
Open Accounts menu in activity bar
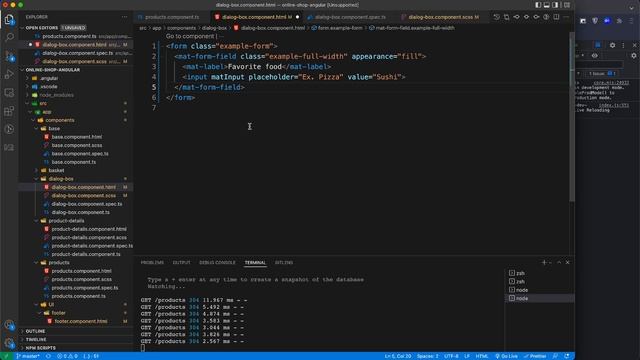(9, 325)
